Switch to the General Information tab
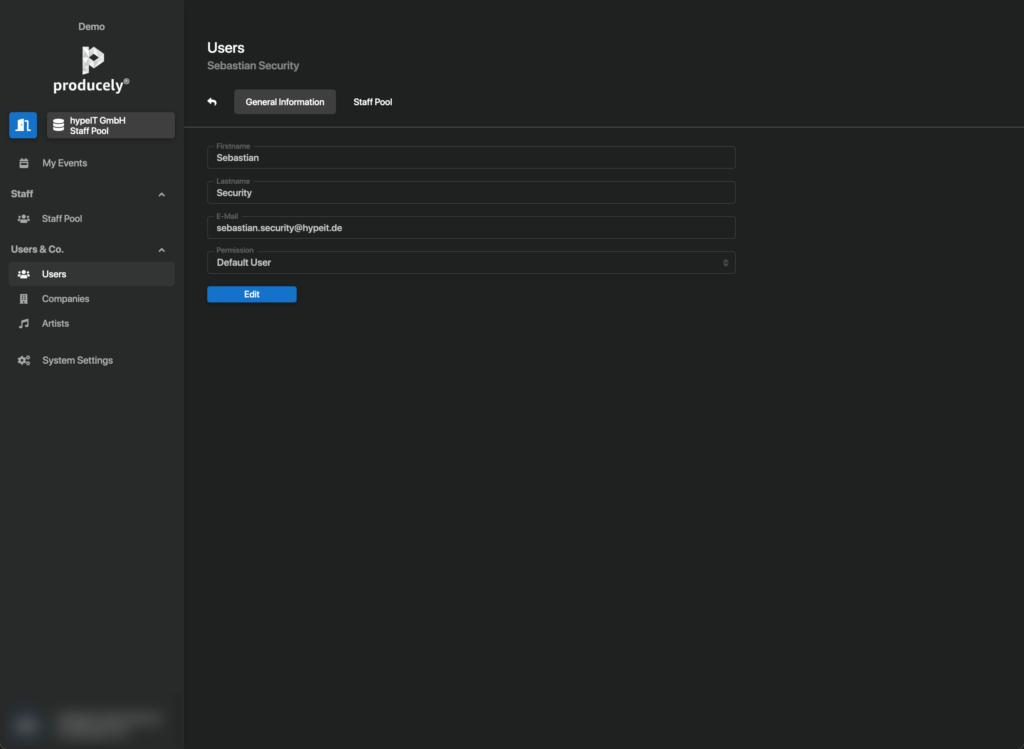Viewport: 1024px width, 749px height. pos(285,102)
